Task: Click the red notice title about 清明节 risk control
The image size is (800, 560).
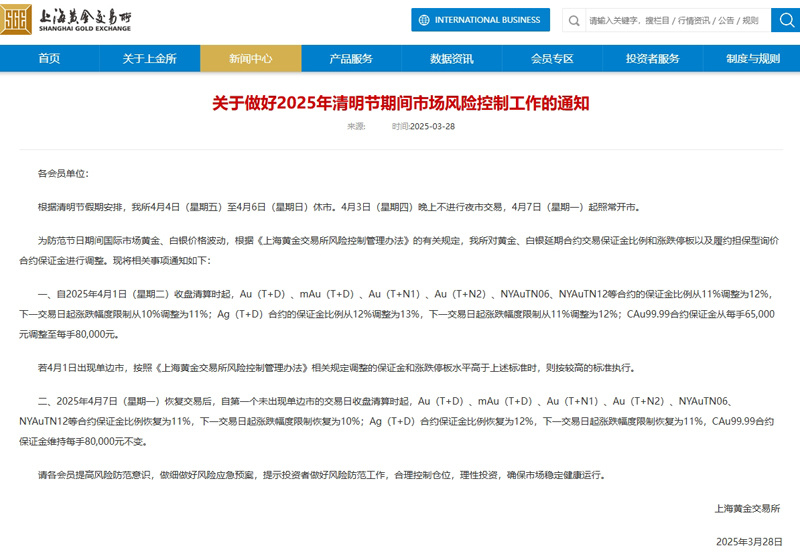Action: tap(401, 104)
